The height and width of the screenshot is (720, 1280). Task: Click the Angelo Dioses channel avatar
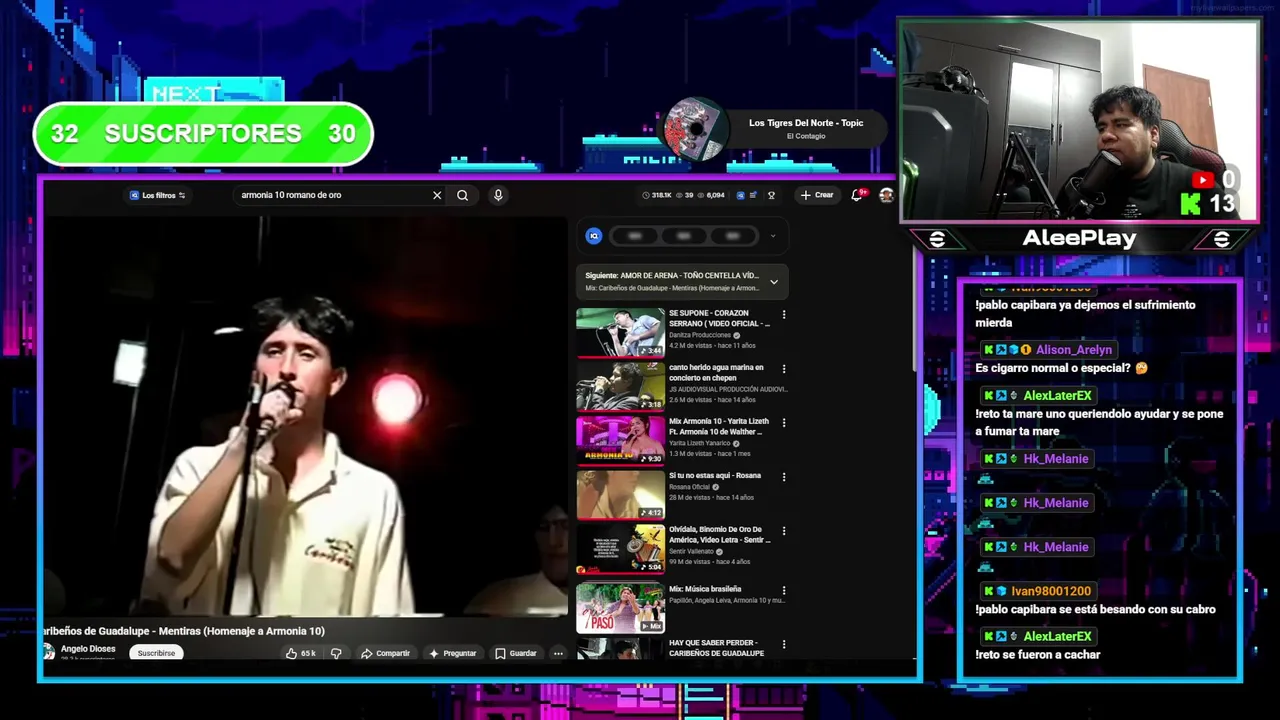48,652
